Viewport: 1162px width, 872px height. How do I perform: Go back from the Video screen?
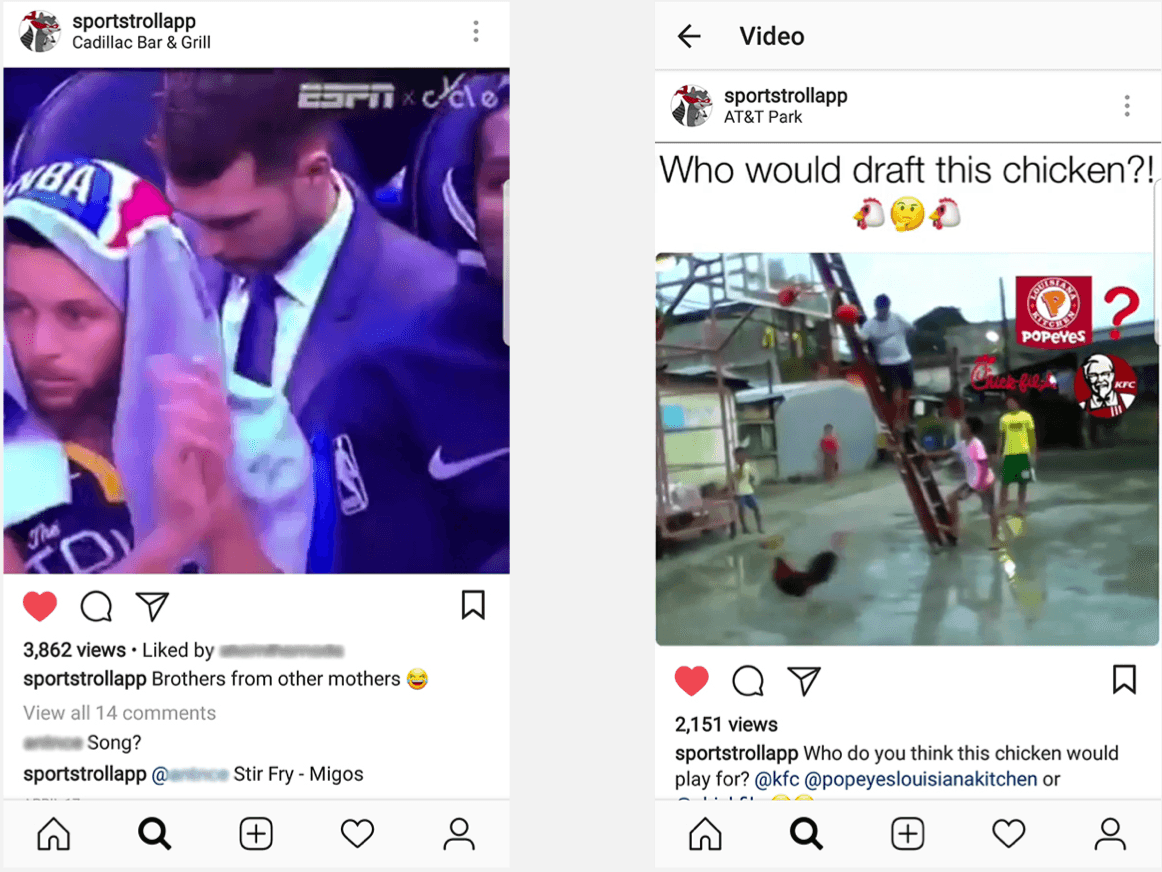[x=689, y=36]
